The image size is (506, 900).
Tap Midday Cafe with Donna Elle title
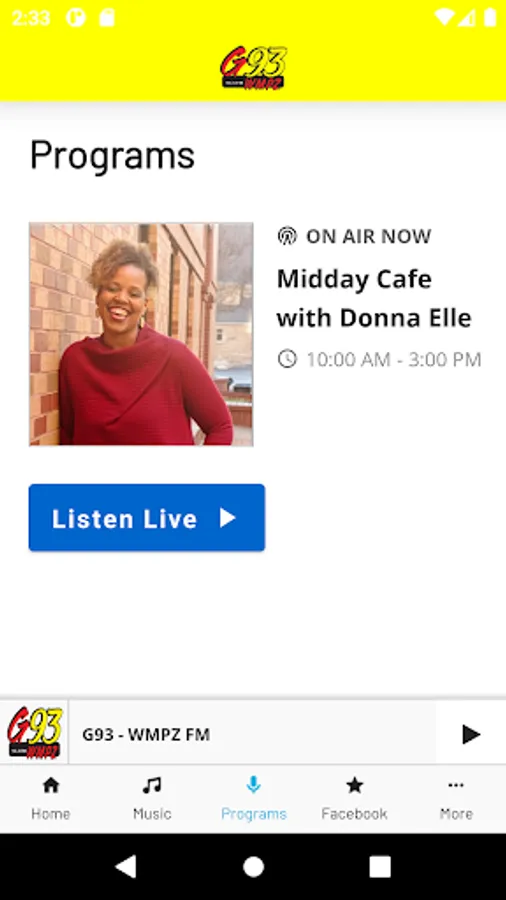tap(374, 298)
